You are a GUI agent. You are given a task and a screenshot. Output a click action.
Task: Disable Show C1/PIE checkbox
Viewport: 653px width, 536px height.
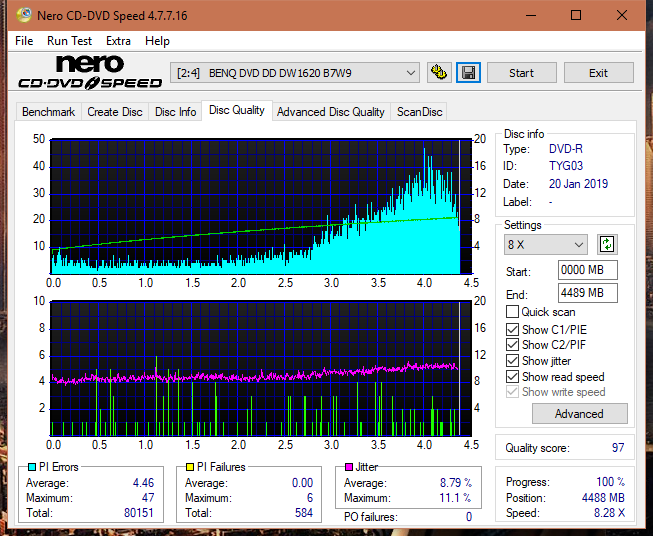tap(512, 329)
